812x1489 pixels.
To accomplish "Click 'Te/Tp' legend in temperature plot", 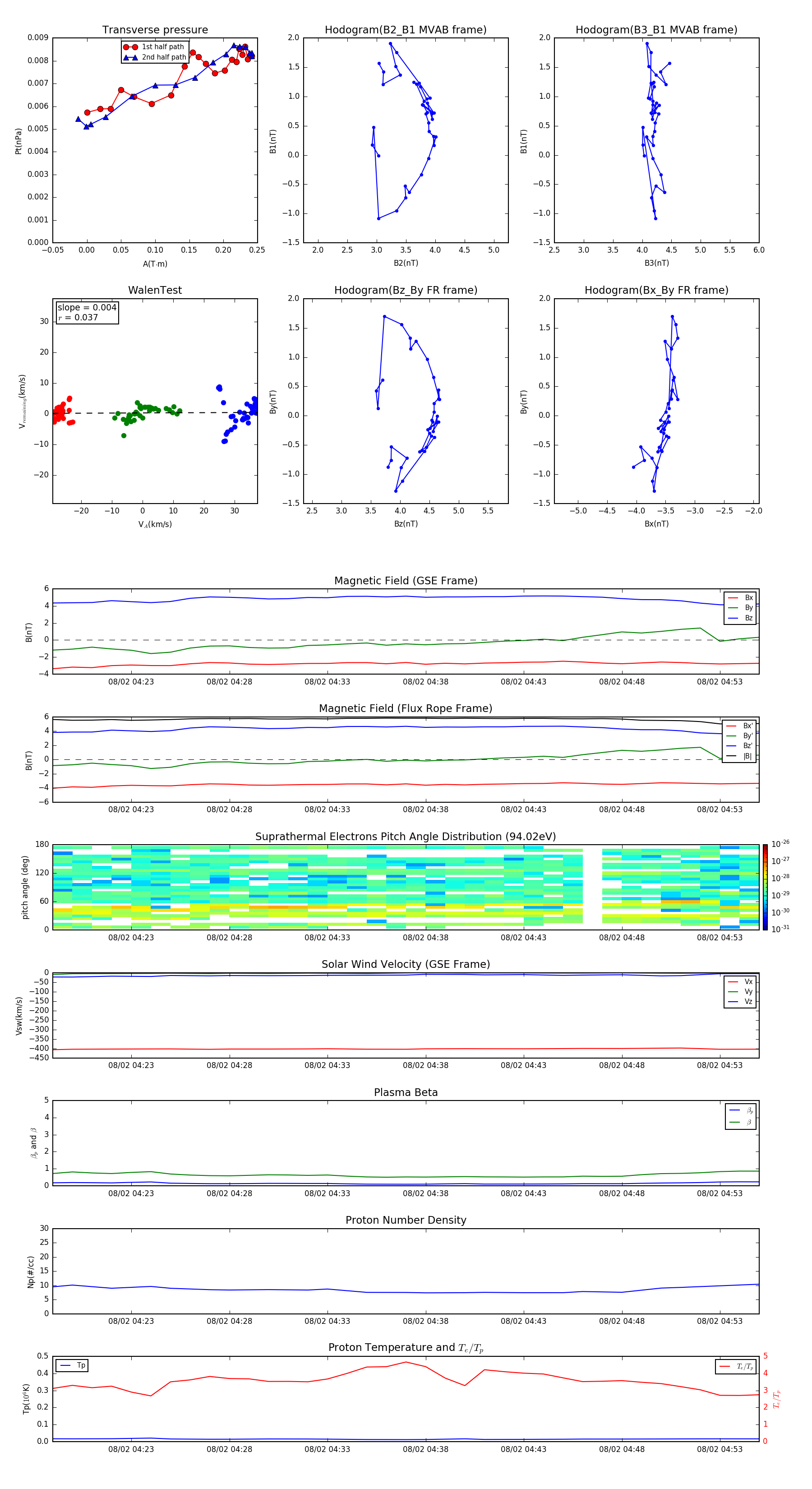I will click(736, 1366).
